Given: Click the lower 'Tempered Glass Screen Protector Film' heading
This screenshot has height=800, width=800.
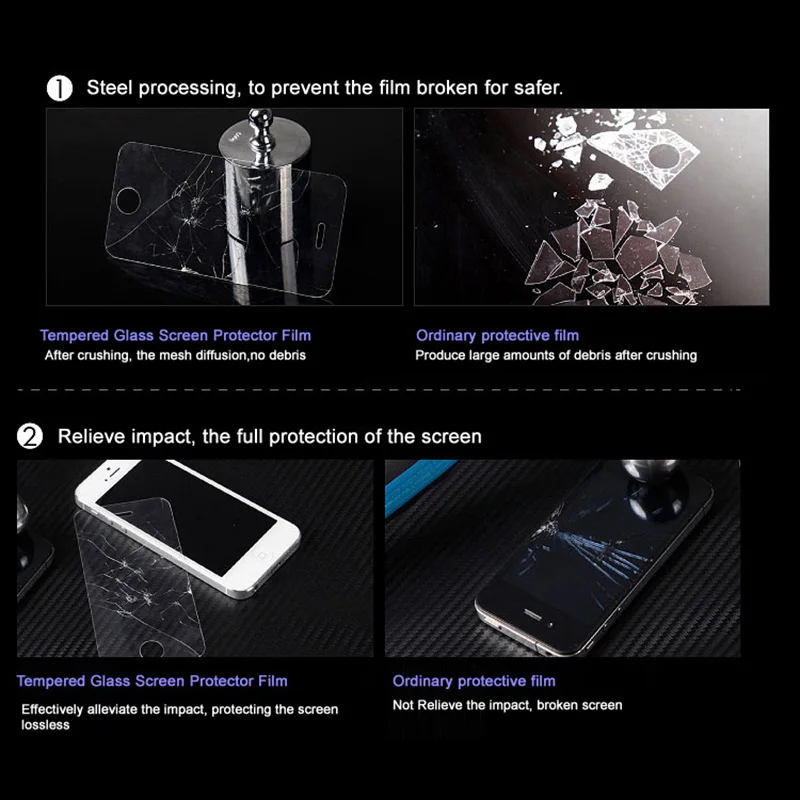Looking at the screenshot, I should [x=152, y=681].
